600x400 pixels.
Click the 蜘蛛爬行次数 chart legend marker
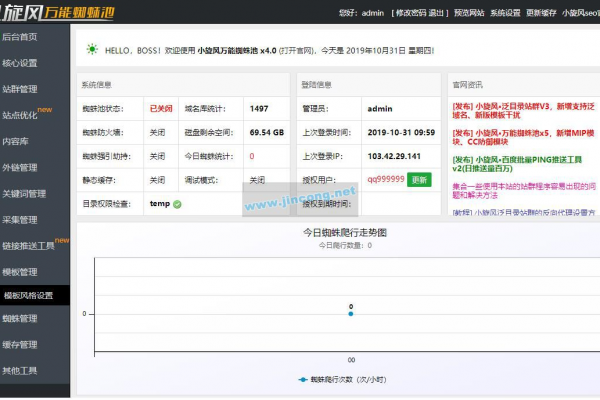(301, 380)
